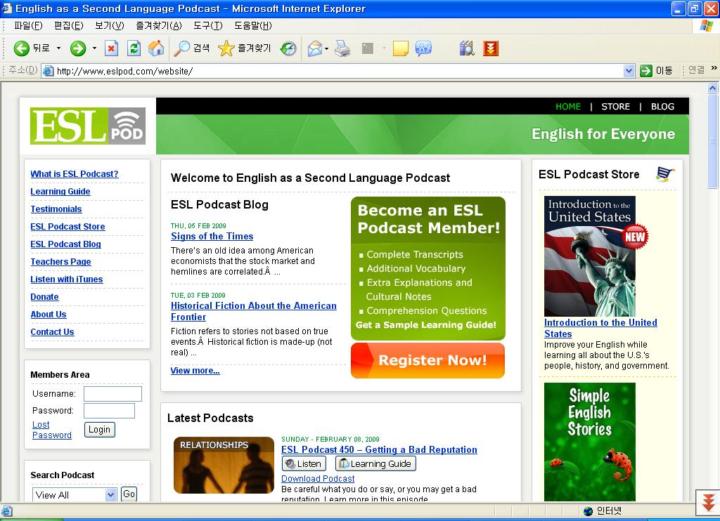This screenshot has height=521, width=720.
Task: Expand the Back button history dropdown arrow
Action: pyautogui.click(x=59, y=48)
